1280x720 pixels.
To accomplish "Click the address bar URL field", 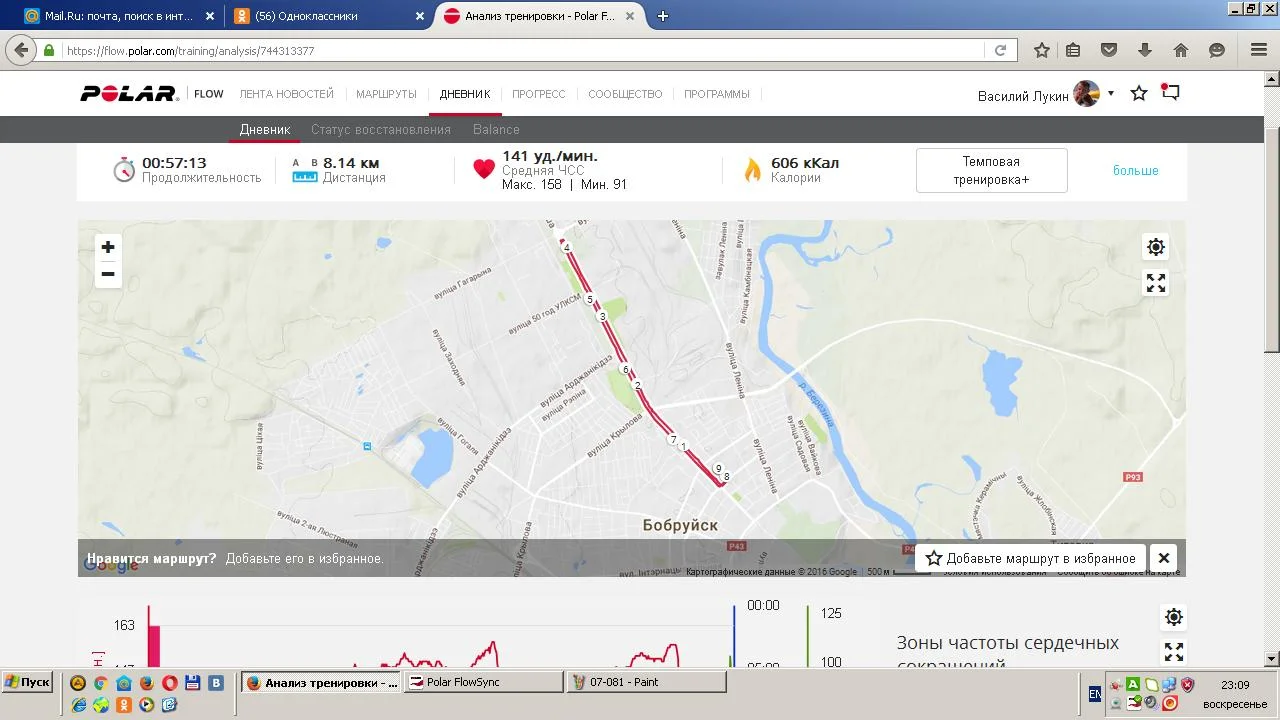I will click(x=522, y=50).
